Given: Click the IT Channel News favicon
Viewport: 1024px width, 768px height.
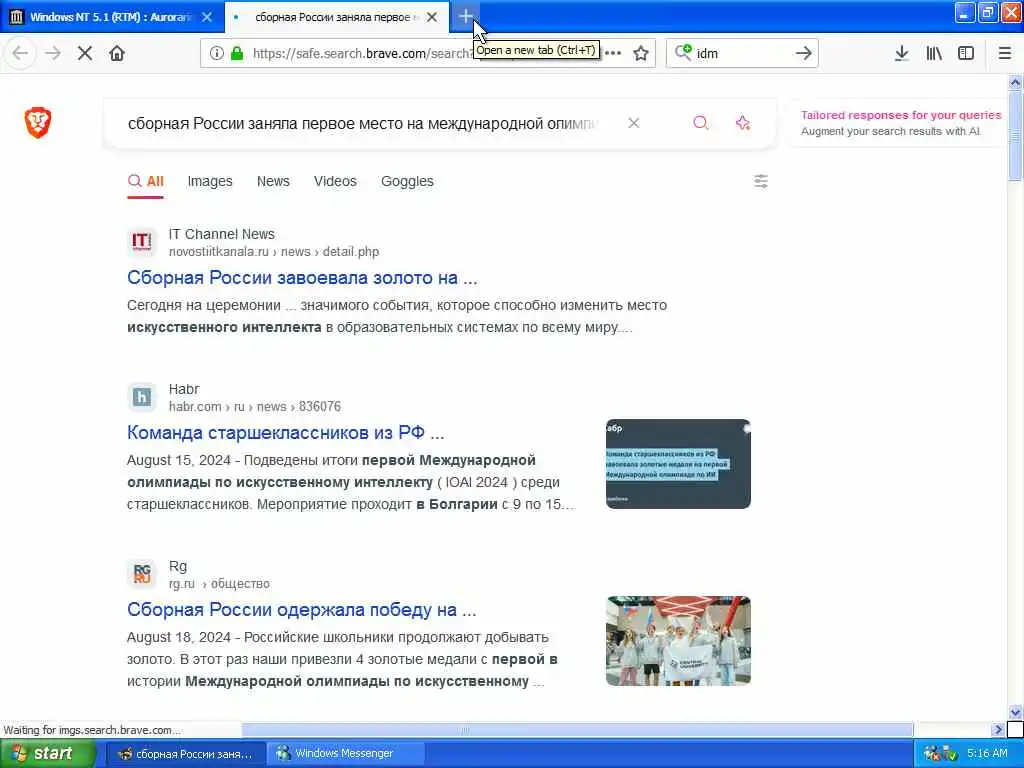Looking at the screenshot, I should [142, 242].
